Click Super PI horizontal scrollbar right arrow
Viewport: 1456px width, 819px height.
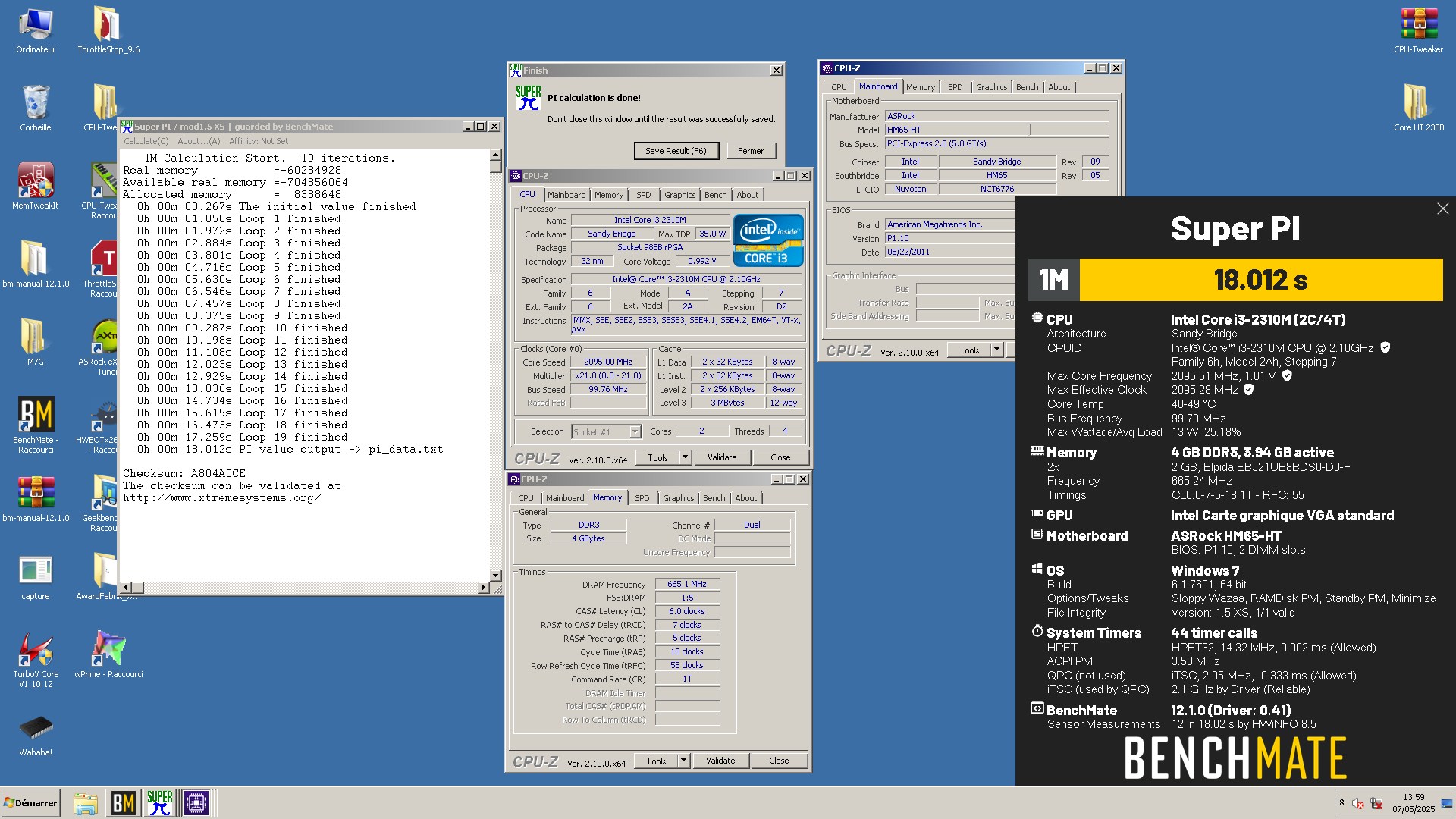click(x=484, y=588)
